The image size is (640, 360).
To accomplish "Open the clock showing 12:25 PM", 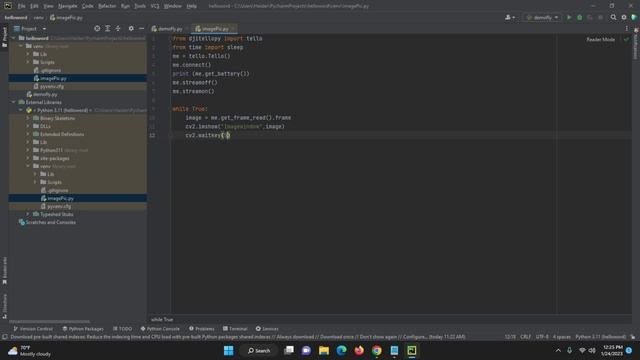I will (612, 351).
